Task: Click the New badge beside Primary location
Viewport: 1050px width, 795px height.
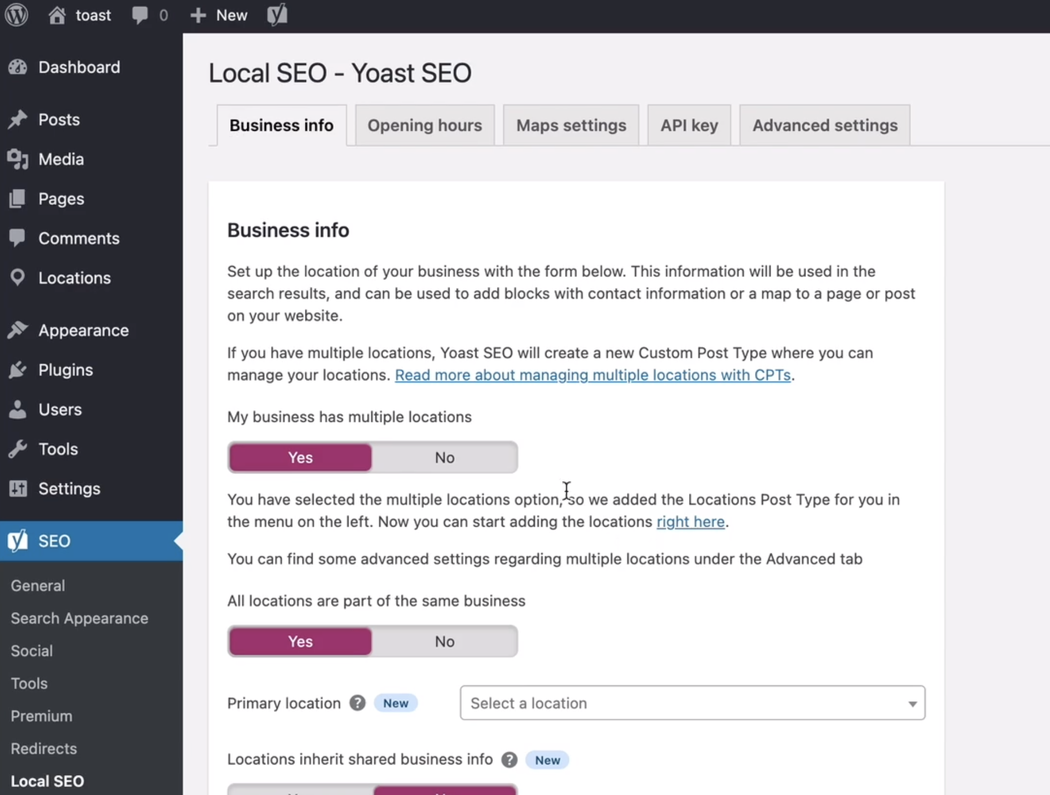Action: pos(396,703)
